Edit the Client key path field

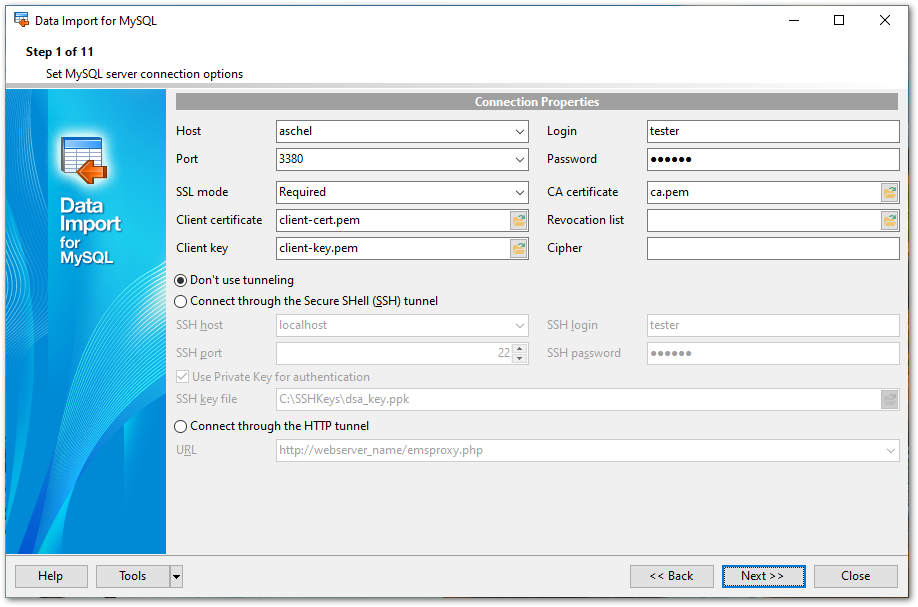(x=393, y=249)
